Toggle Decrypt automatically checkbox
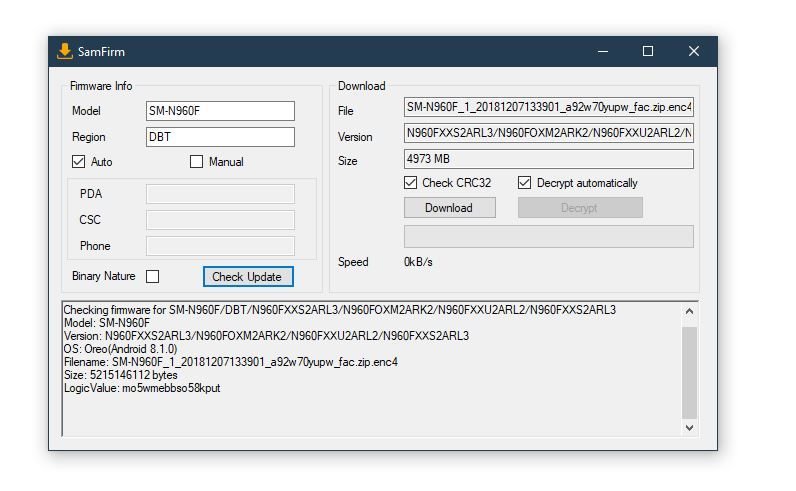Viewport: 796px width, 491px height. click(524, 183)
